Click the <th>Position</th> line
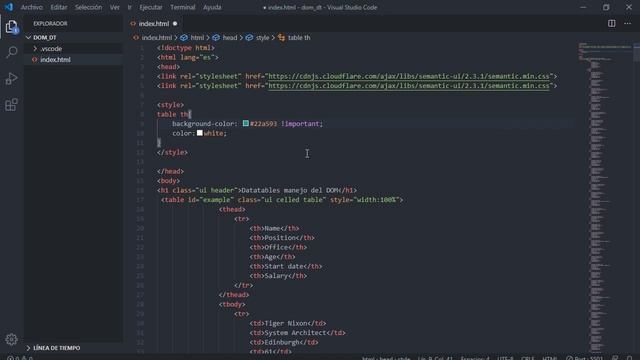The width and height of the screenshot is (640, 360). (x=282, y=238)
